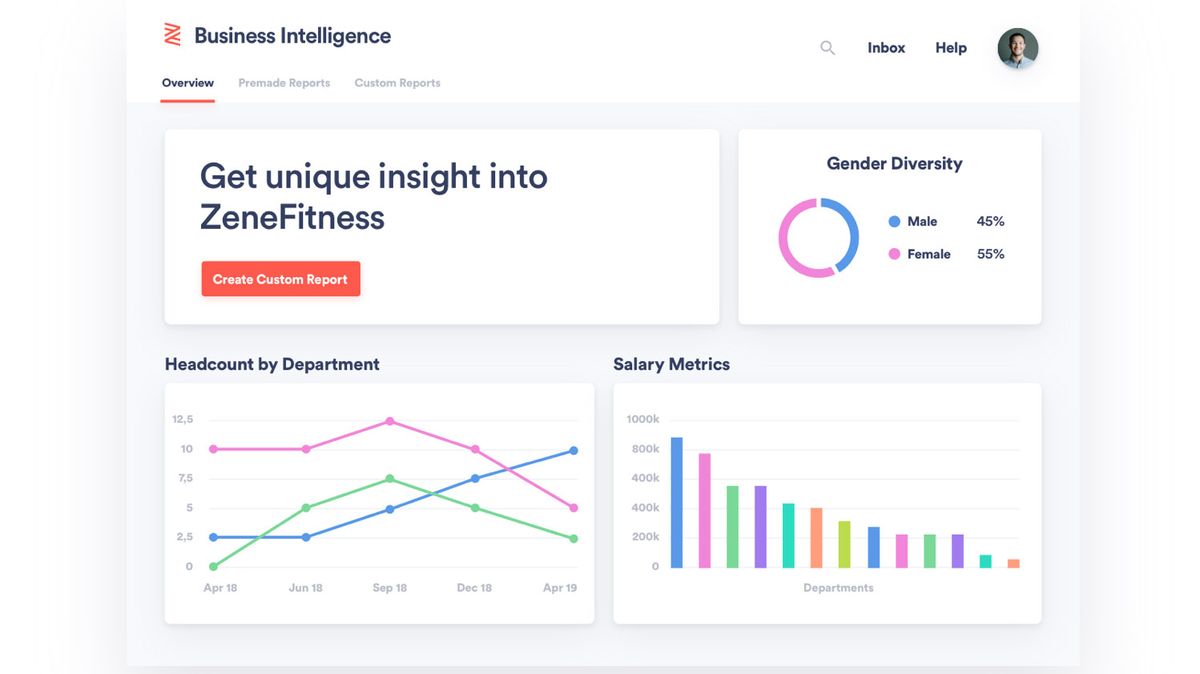Switch to the Custom Reports tab
1200x674 pixels.
click(x=397, y=83)
